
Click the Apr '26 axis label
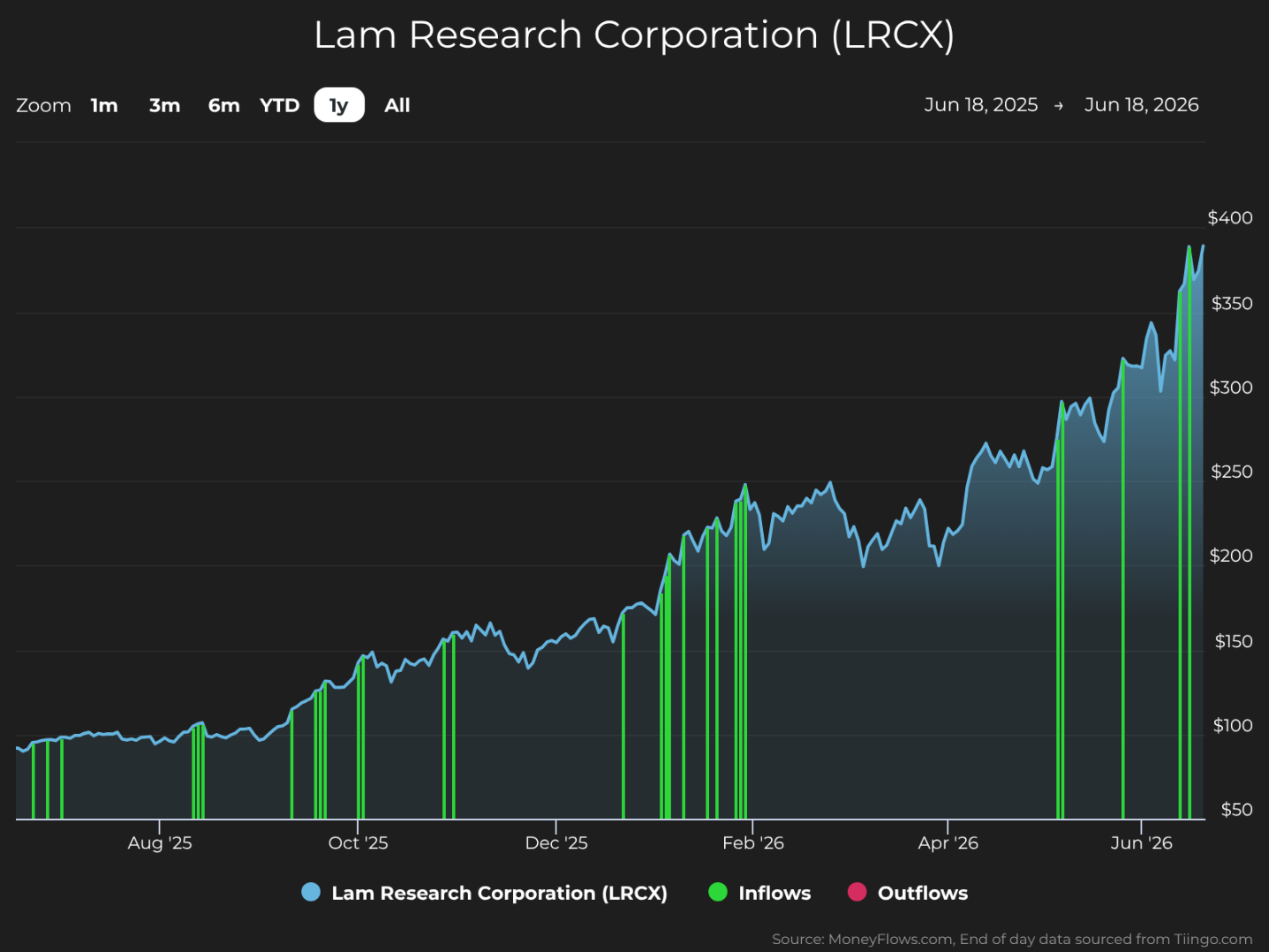pos(948,842)
